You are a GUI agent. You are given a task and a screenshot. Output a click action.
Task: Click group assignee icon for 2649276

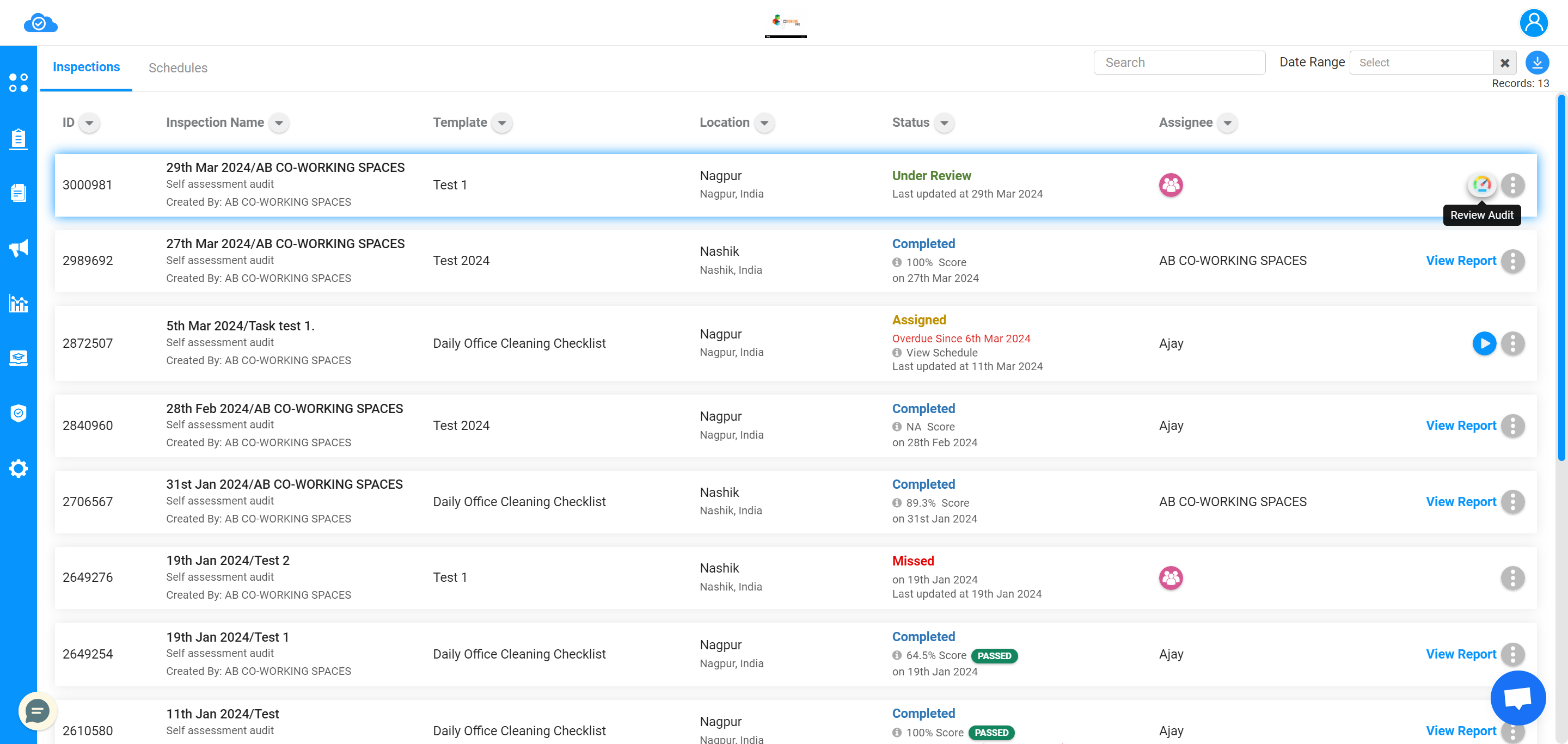pos(1171,578)
